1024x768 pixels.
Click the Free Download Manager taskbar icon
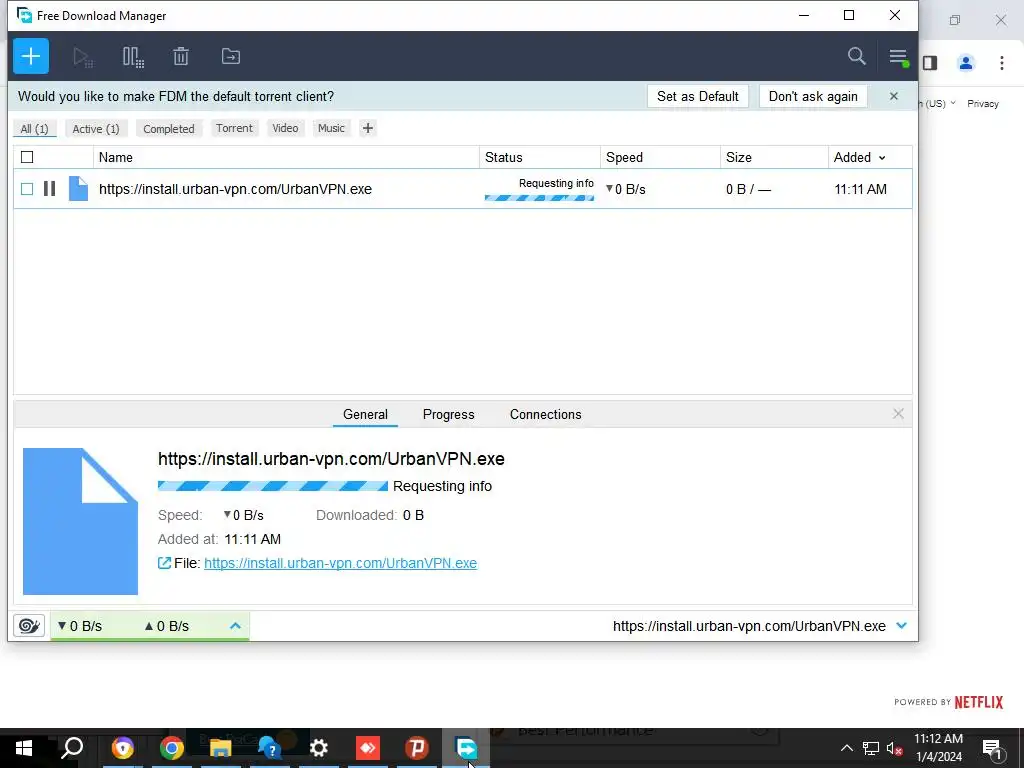[466, 748]
